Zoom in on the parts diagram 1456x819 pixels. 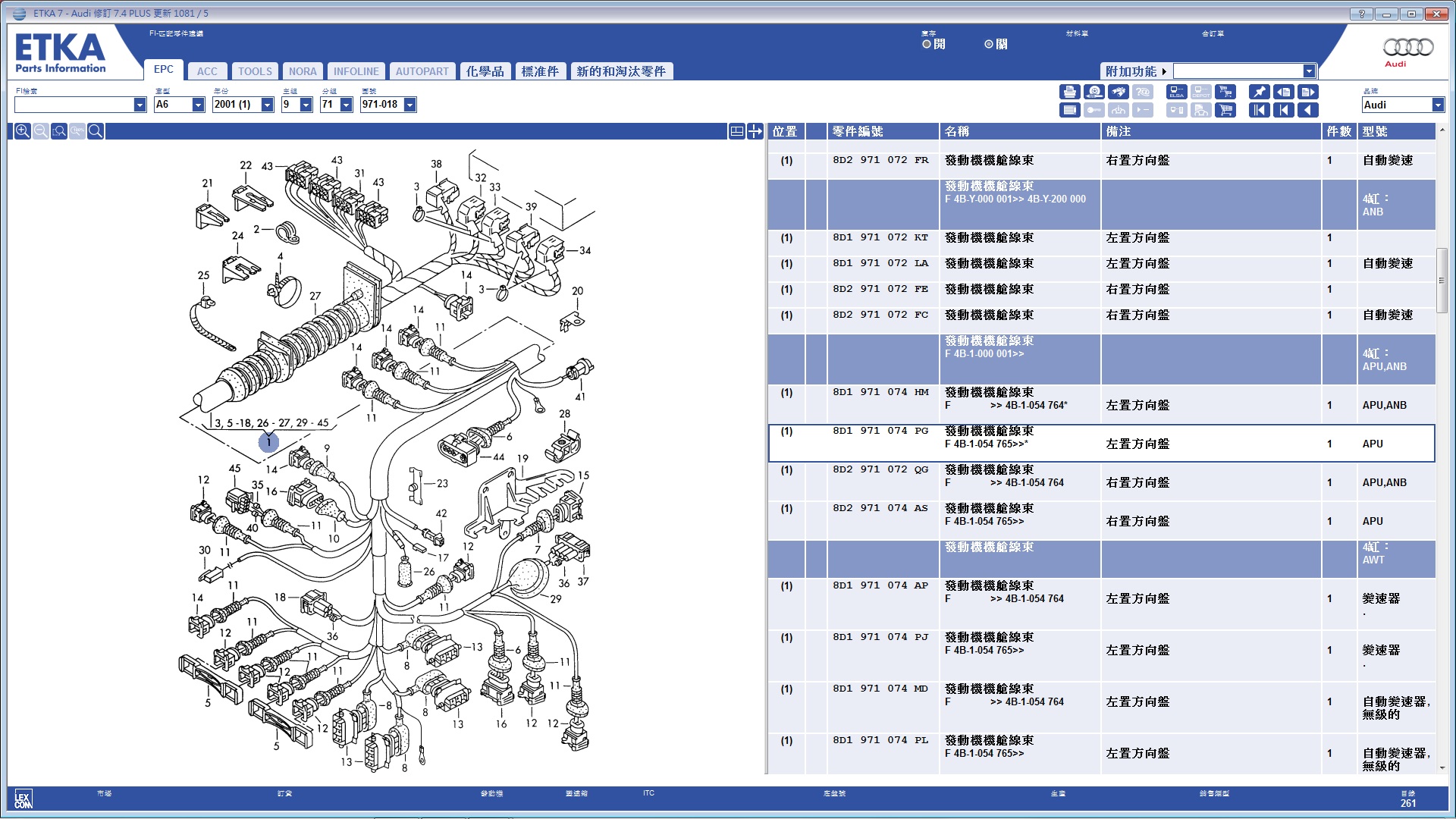pyautogui.click(x=23, y=131)
